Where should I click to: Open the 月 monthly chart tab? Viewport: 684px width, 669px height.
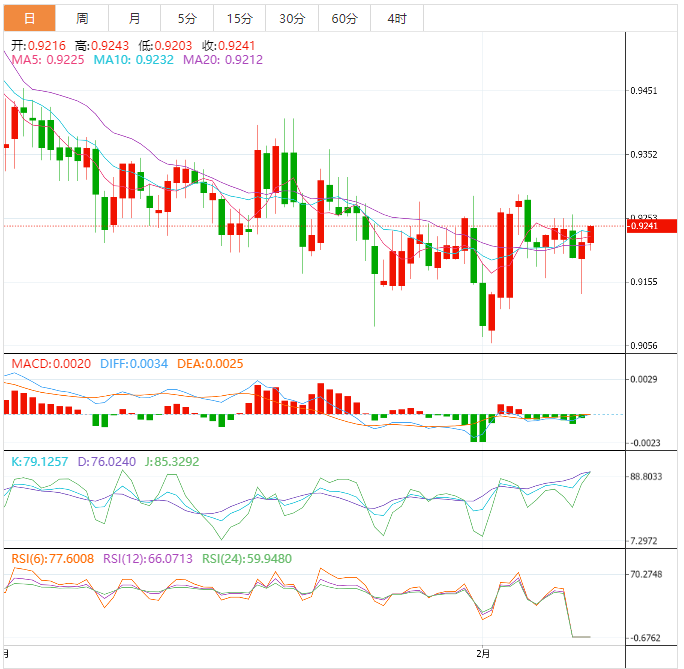135,19
